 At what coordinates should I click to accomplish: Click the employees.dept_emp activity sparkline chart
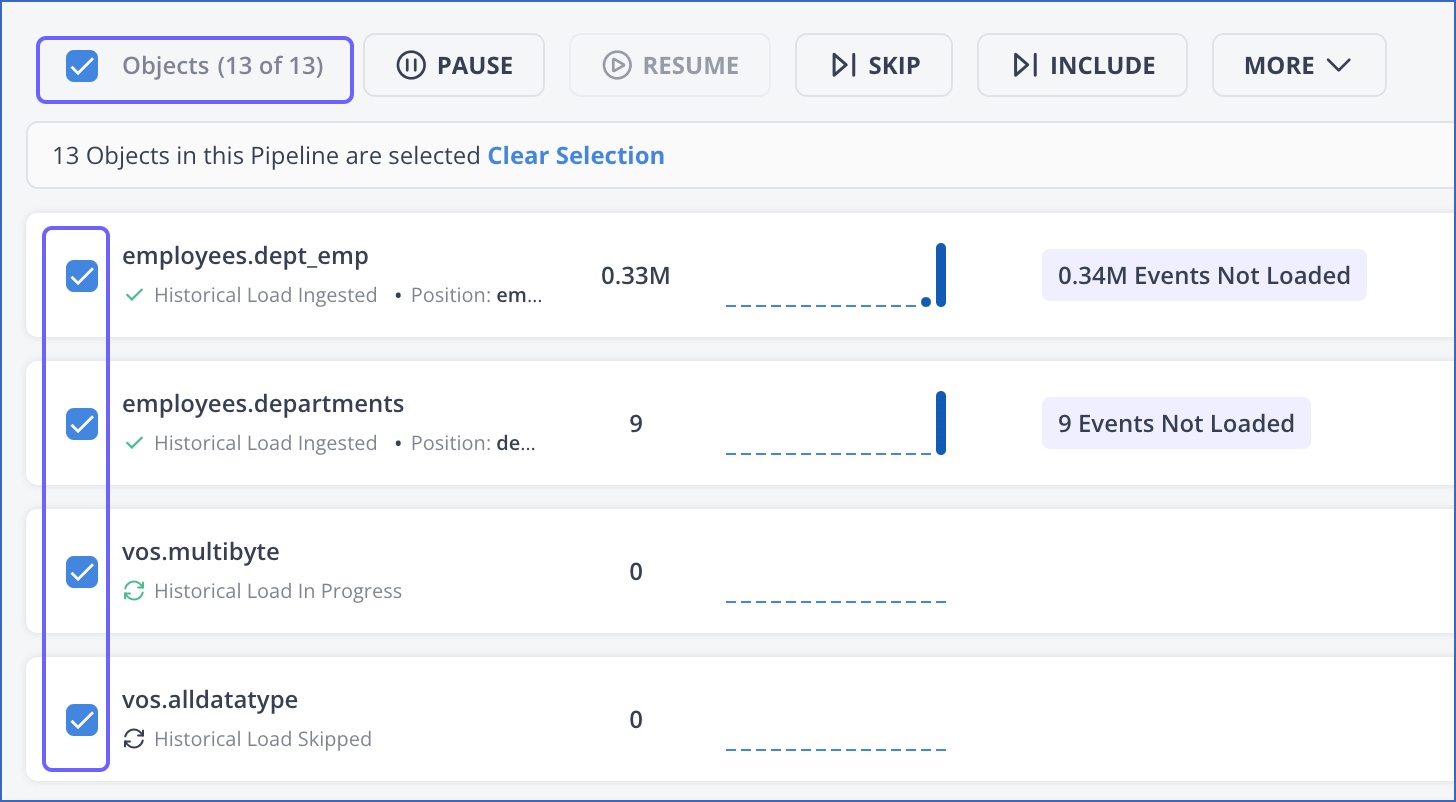pos(836,275)
